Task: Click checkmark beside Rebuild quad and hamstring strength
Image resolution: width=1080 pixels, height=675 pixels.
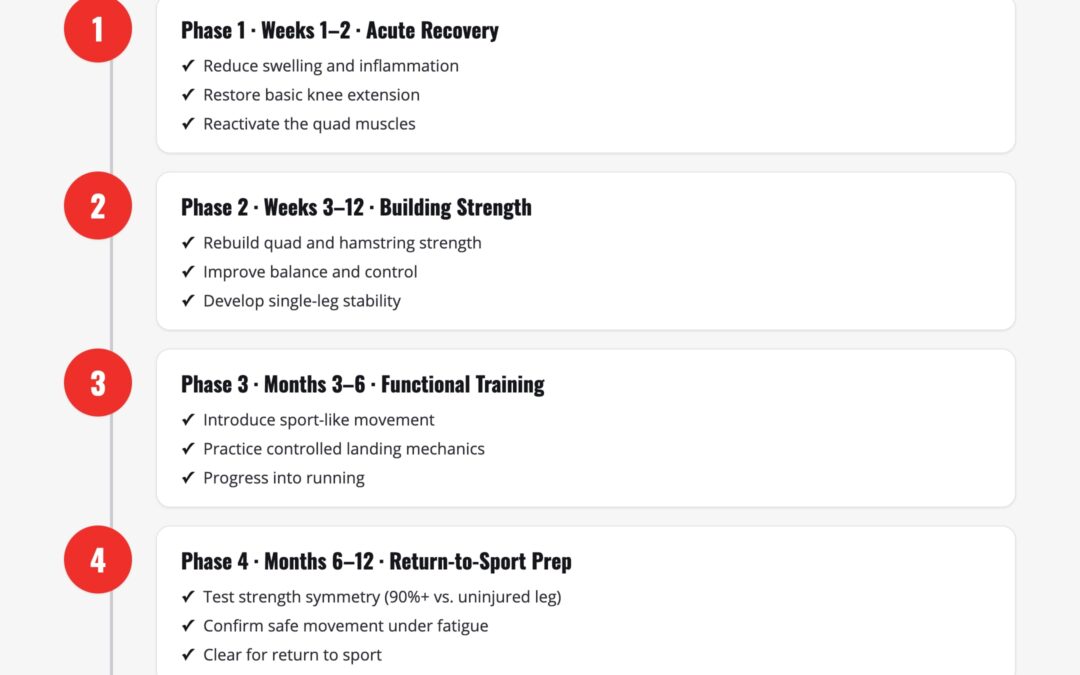Action: tap(188, 243)
